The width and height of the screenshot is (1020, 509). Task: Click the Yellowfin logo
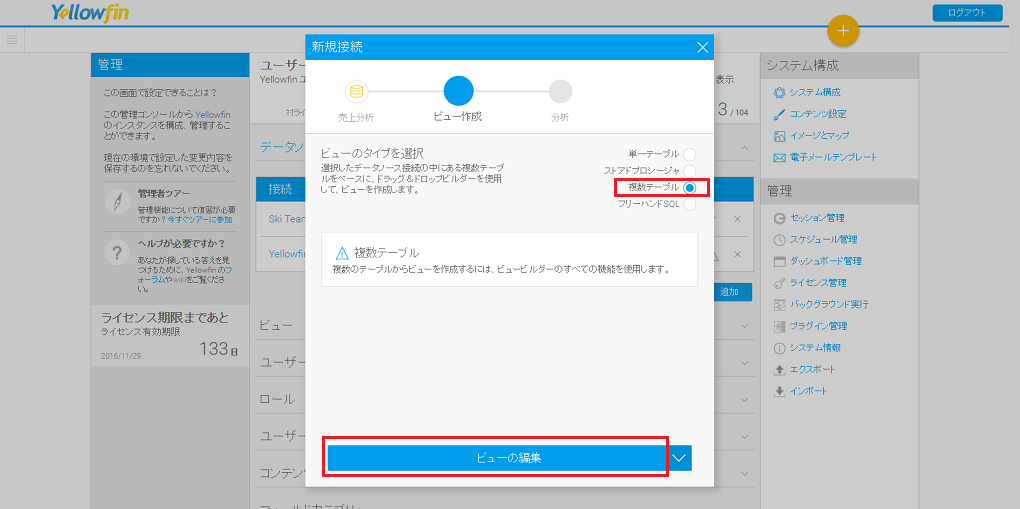pos(90,13)
